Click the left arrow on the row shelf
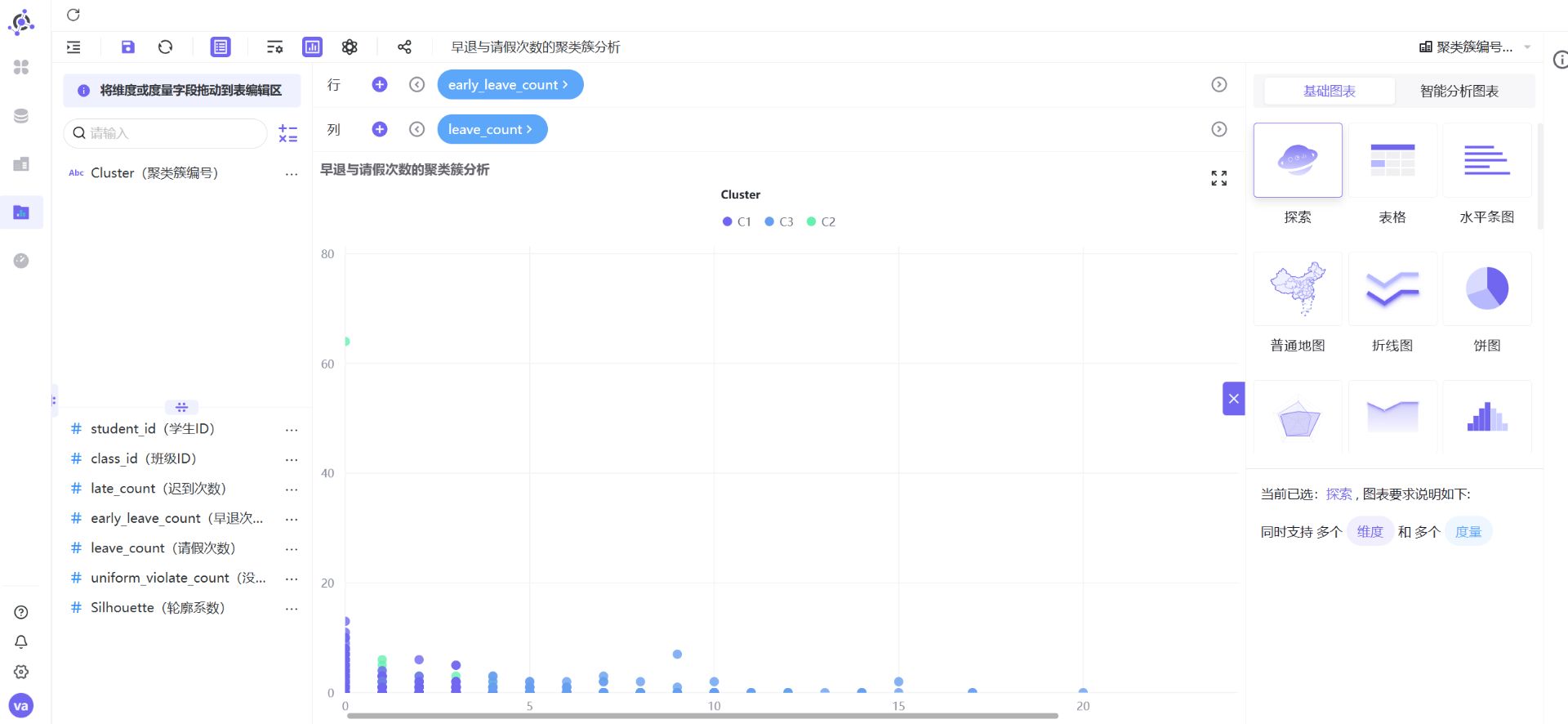1568x724 pixels. tap(417, 85)
